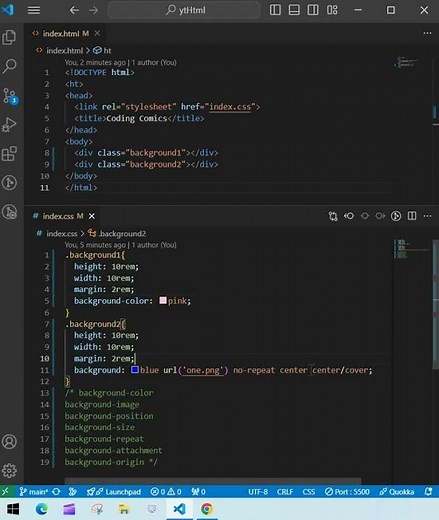Close the index.css tab

click(92, 216)
